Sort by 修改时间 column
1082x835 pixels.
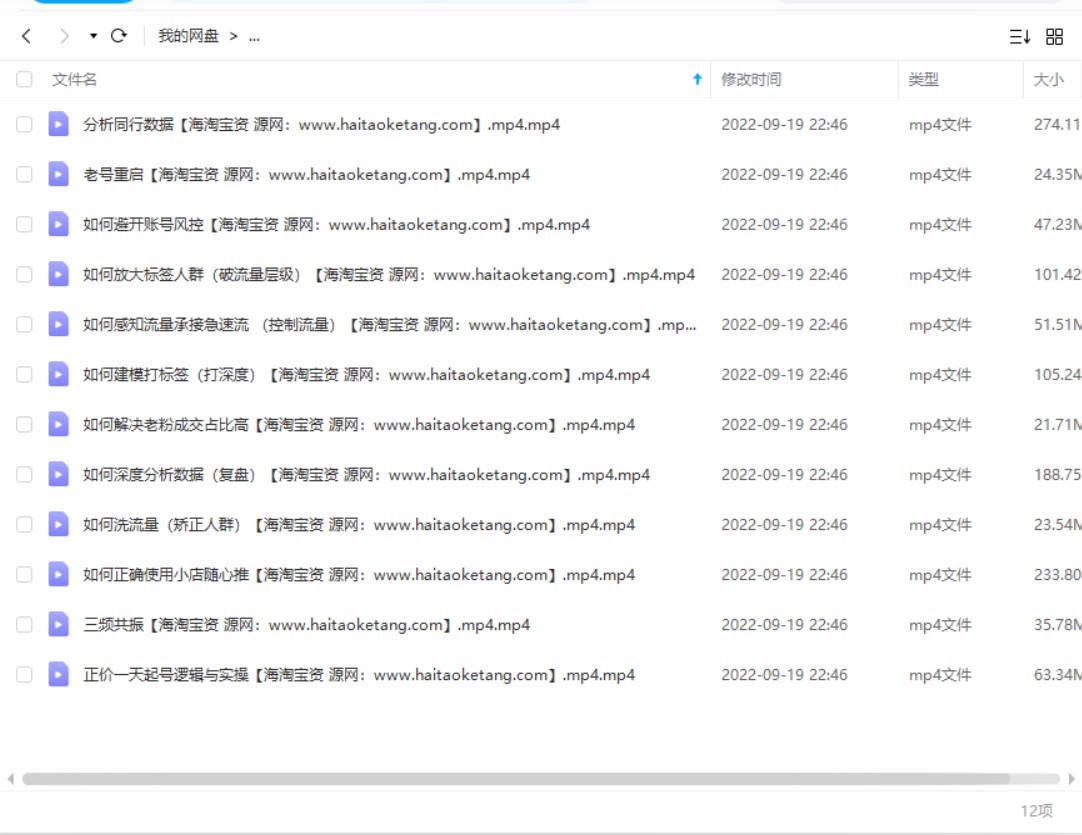click(751, 80)
